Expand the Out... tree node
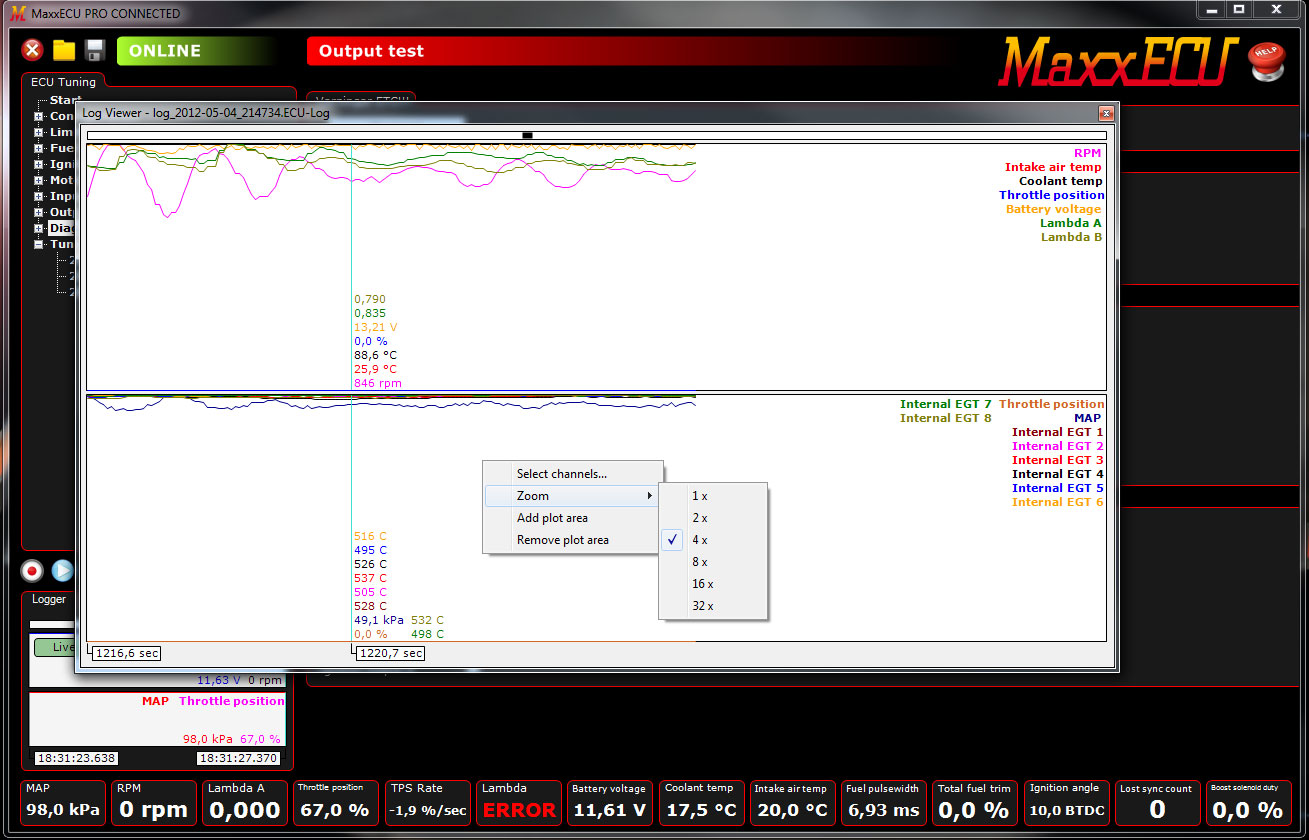 click(38, 212)
